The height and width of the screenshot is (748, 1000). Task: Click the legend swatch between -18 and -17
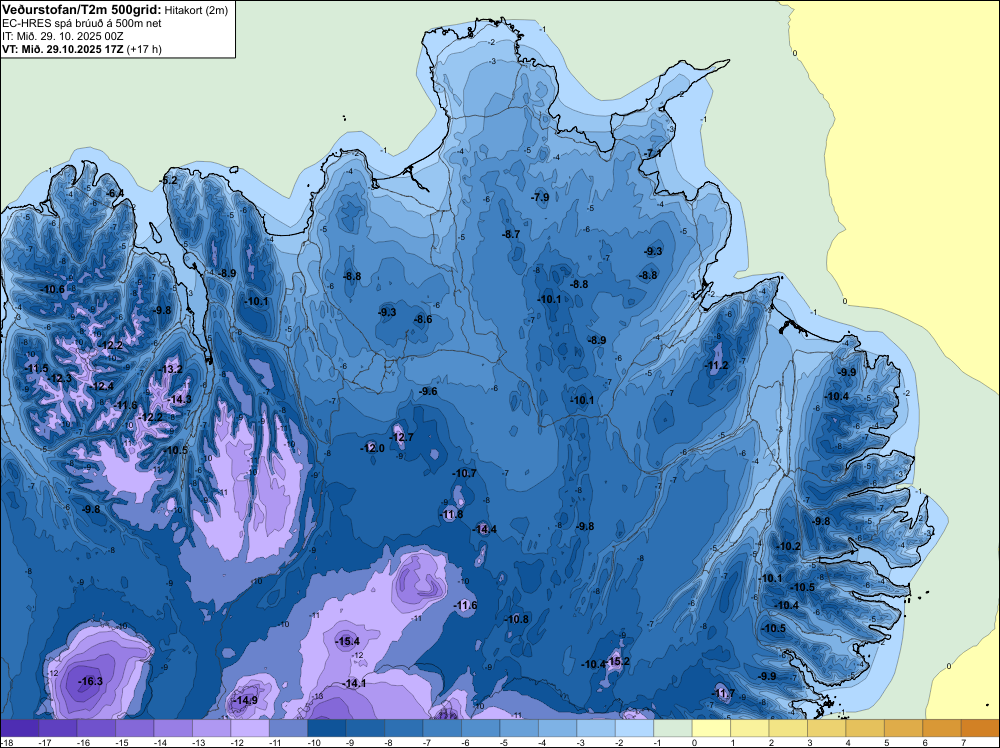[19, 728]
